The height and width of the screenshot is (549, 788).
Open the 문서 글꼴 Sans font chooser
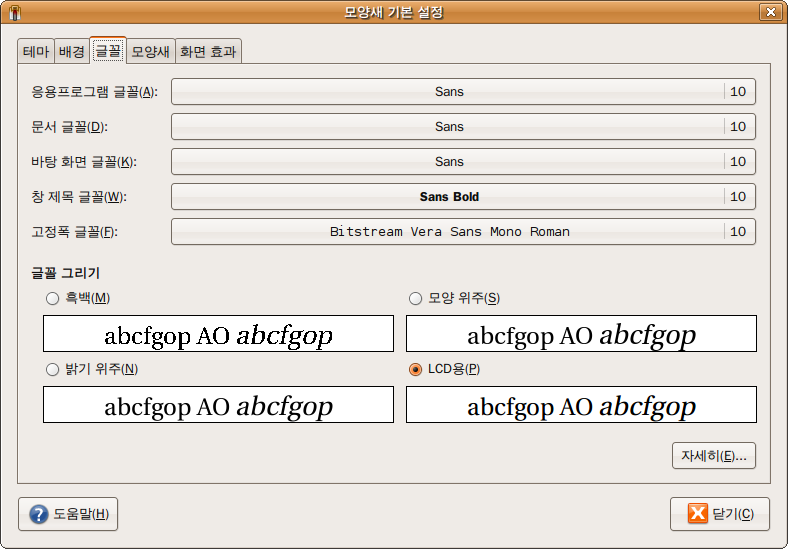pos(463,127)
